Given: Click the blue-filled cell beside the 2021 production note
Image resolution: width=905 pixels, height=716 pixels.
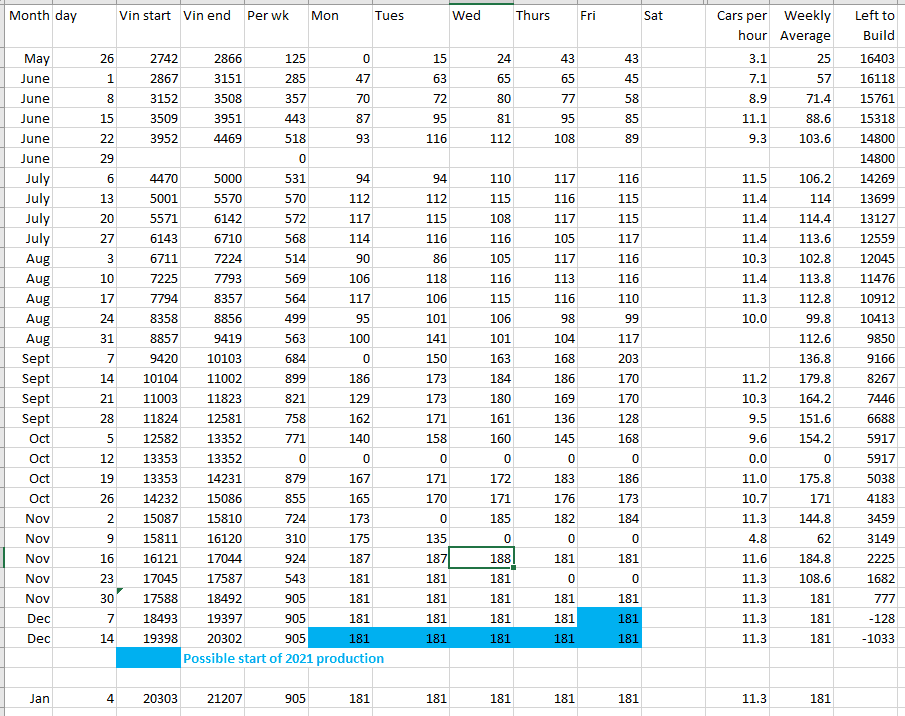Looking at the screenshot, I should [148, 658].
